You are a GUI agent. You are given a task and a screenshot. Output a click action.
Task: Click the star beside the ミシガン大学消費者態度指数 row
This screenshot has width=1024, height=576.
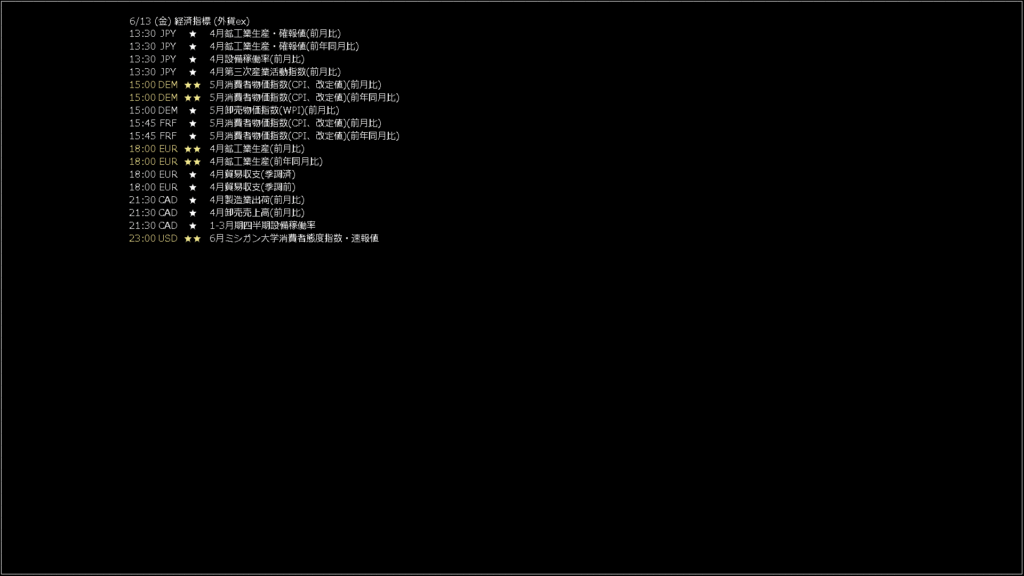pyautogui.click(x=193, y=239)
